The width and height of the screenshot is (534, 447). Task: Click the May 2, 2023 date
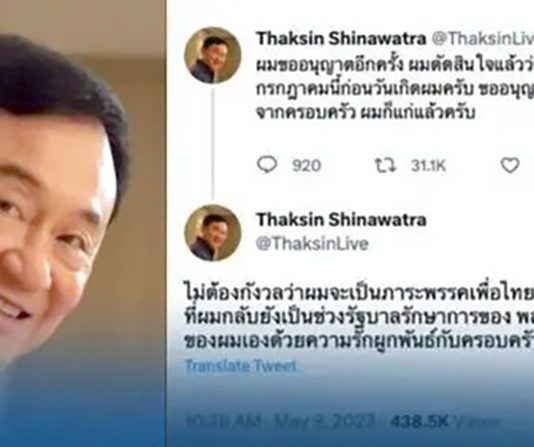tap(325, 421)
